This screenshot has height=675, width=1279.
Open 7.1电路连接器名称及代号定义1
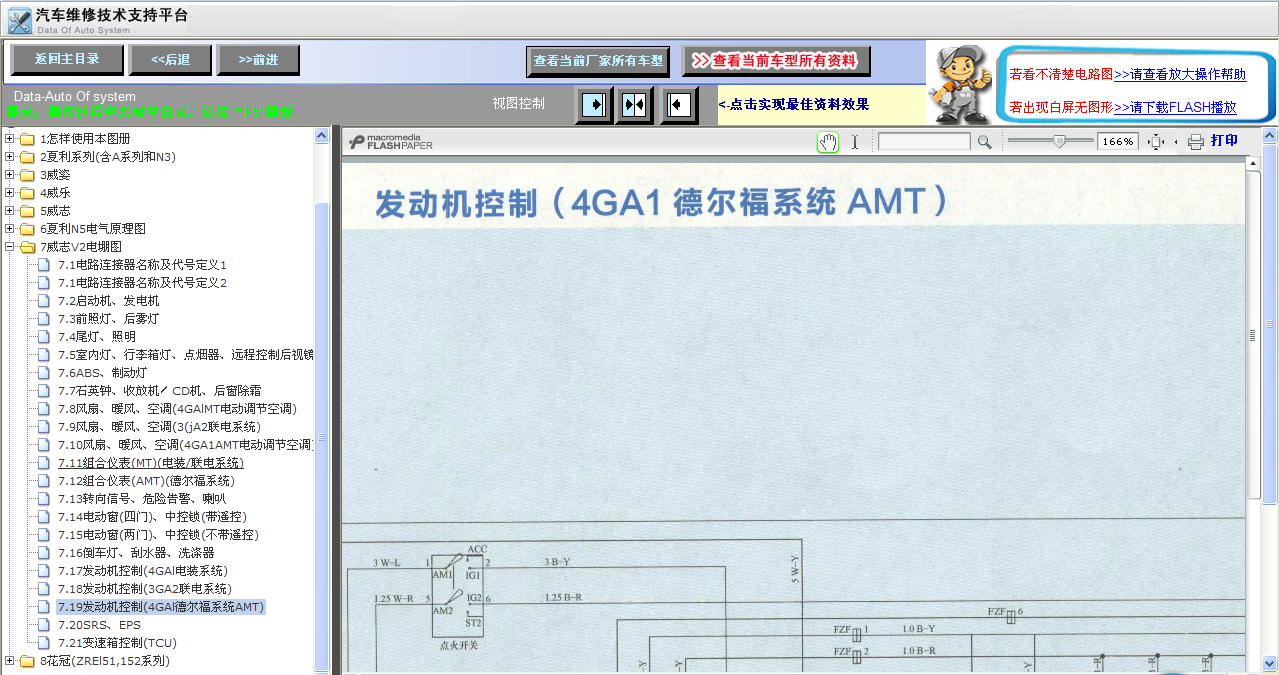tap(142, 265)
